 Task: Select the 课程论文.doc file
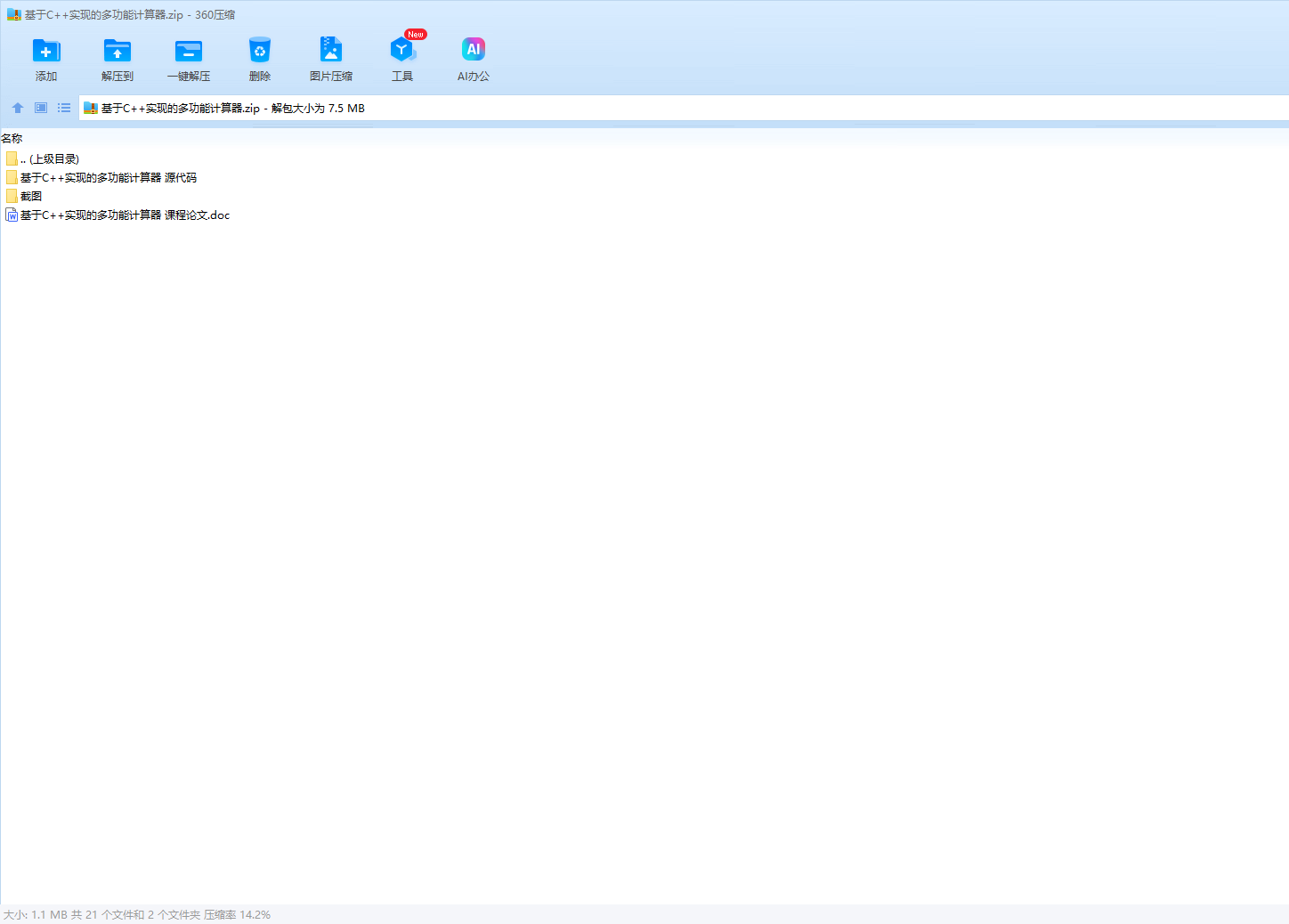(x=118, y=215)
